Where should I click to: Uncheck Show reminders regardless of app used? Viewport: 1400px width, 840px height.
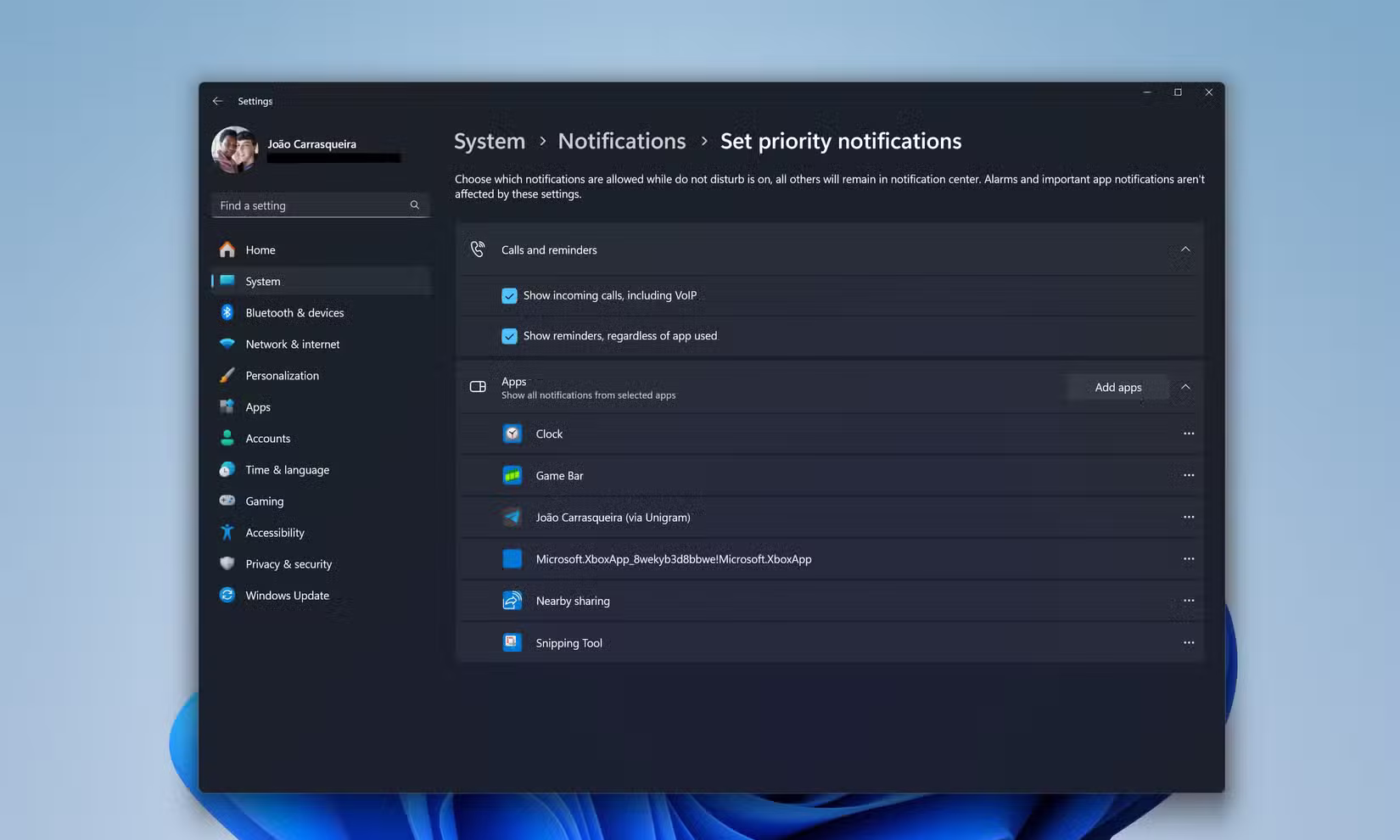click(x=509, y=336)
